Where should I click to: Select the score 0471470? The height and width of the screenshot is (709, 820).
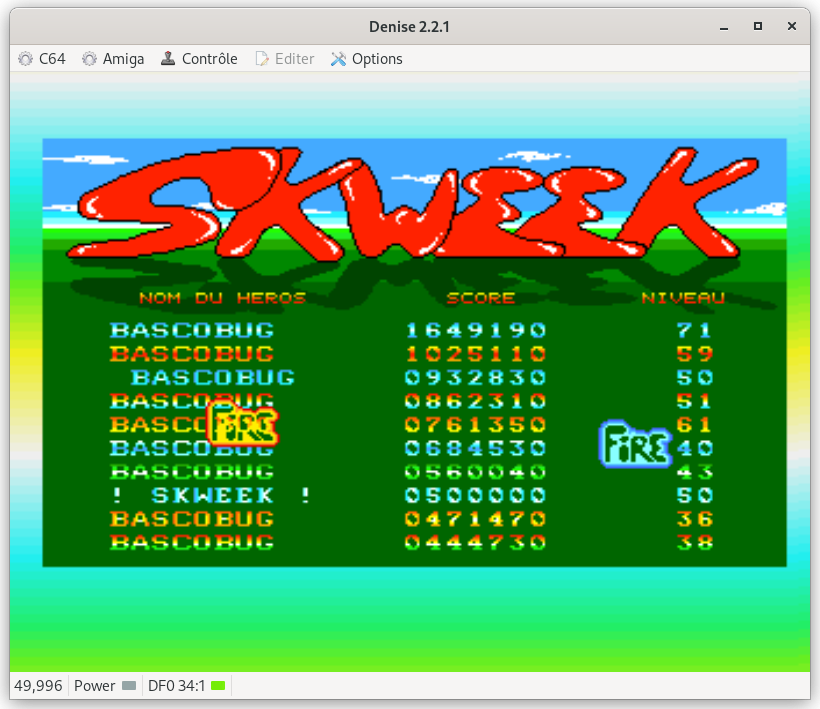click(475, 519)
